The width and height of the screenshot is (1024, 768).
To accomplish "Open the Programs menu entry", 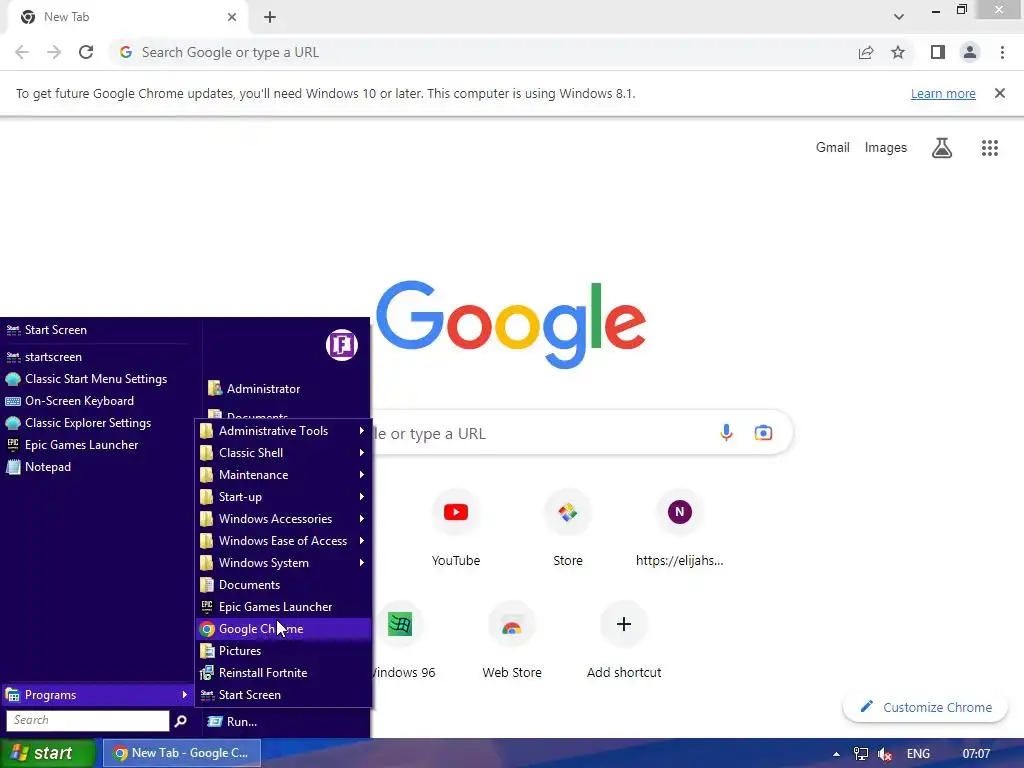I will click(98, 695).
